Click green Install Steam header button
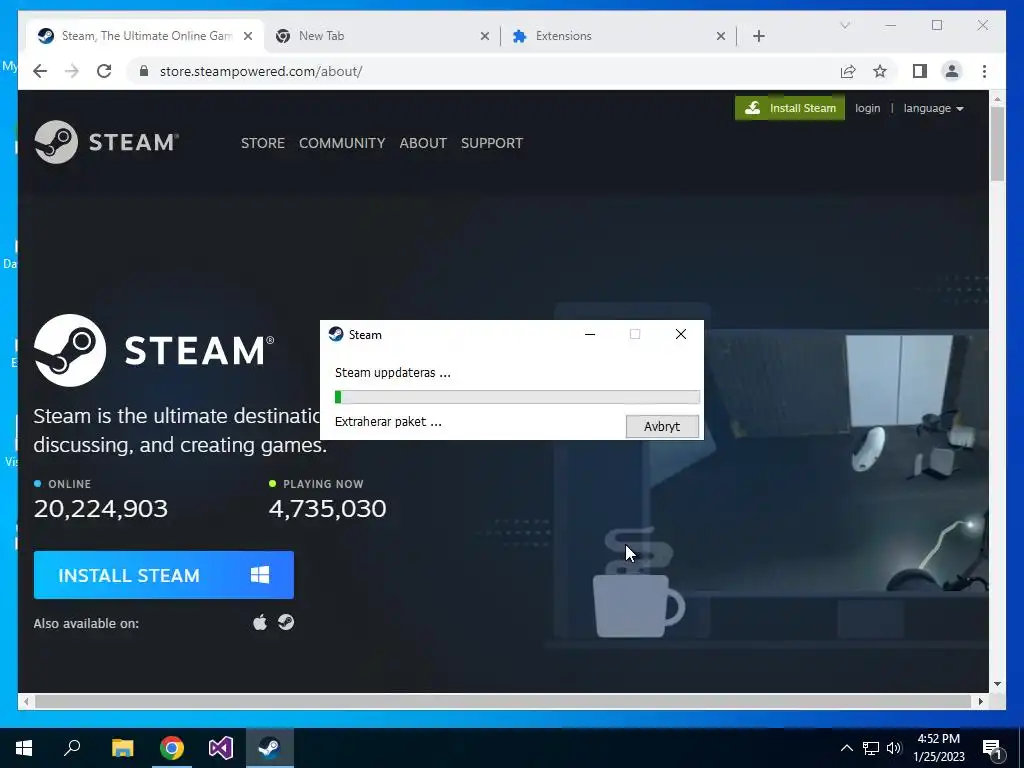This screenshot has height=768, width=1024. [x=790, y=108]
